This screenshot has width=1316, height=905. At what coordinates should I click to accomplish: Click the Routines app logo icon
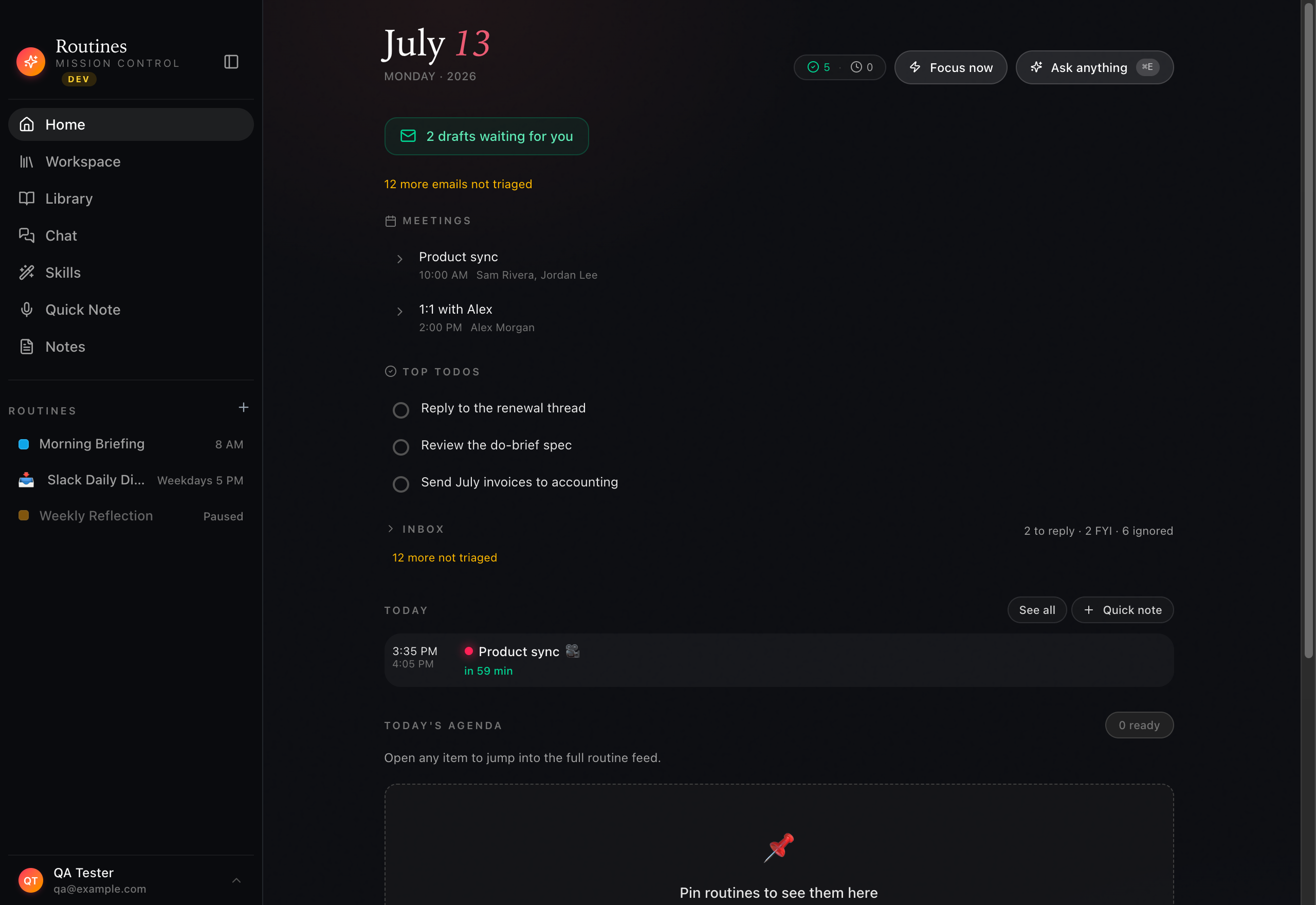(31, 61)
